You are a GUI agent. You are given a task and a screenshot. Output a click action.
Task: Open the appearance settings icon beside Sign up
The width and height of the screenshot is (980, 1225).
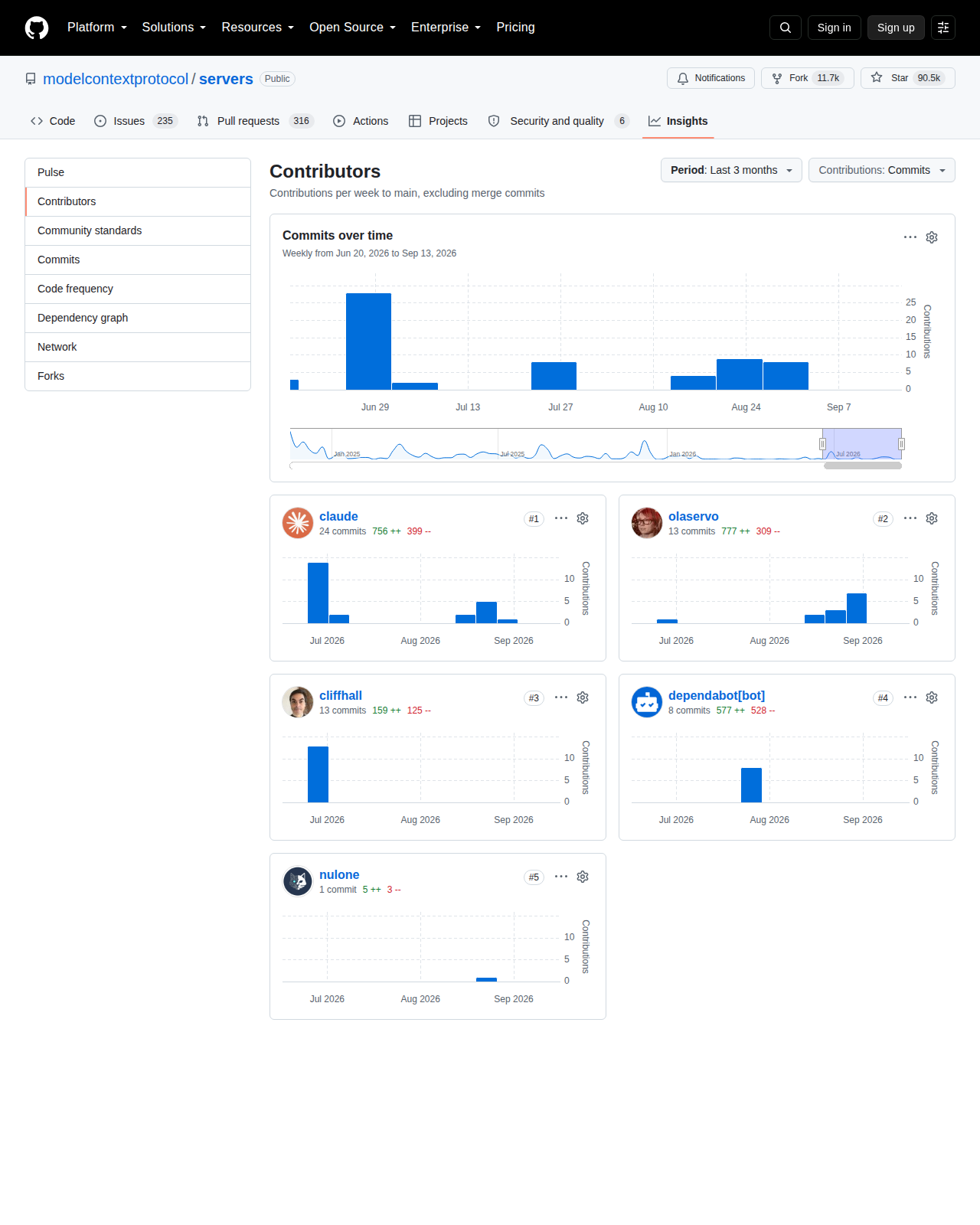pos(943,28)
